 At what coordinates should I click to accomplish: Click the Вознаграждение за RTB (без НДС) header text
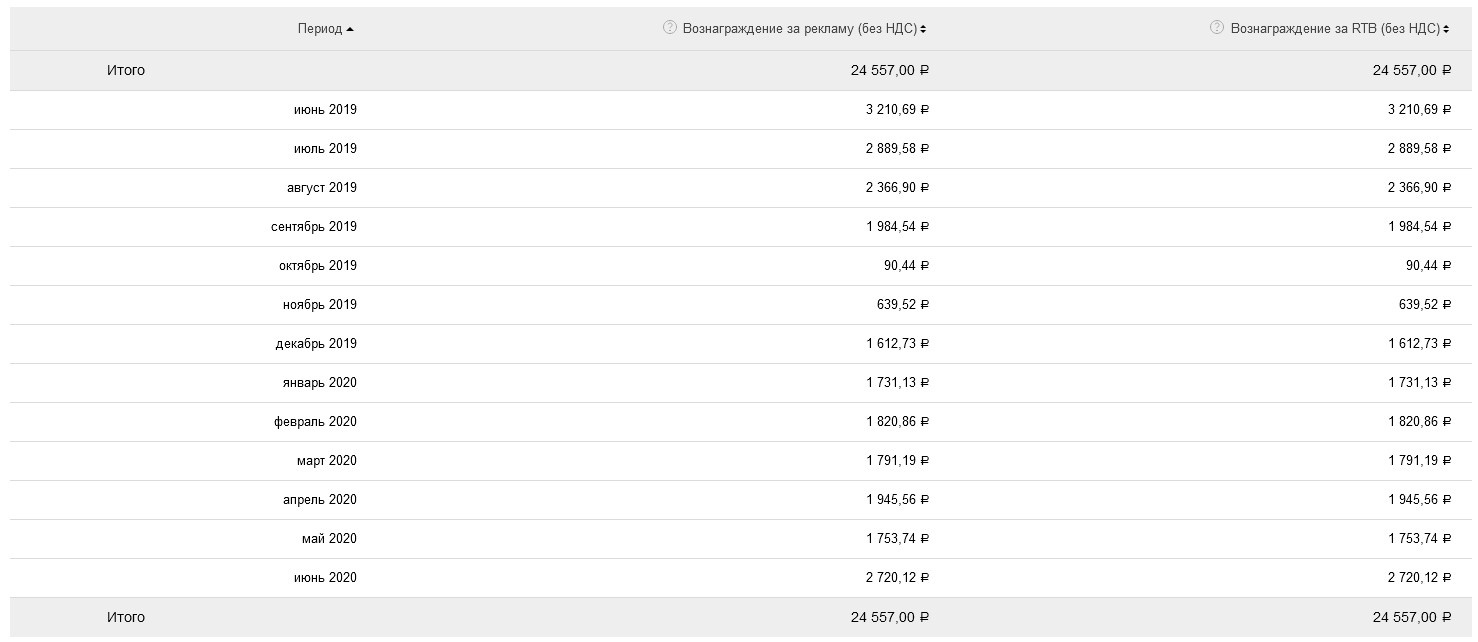(x=1335, y=29)
